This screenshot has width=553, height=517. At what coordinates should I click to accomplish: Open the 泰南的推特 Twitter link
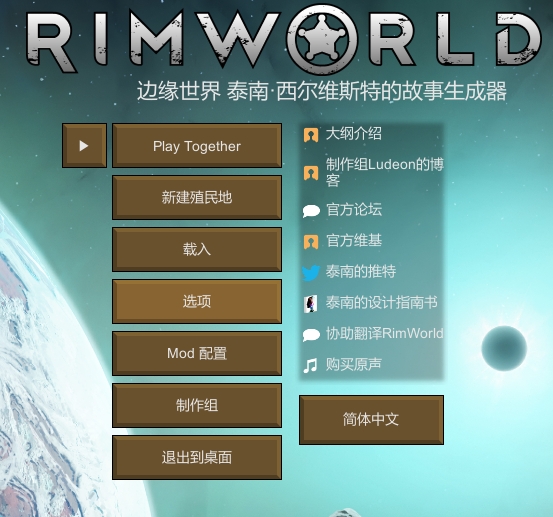[x=361, y=272]
